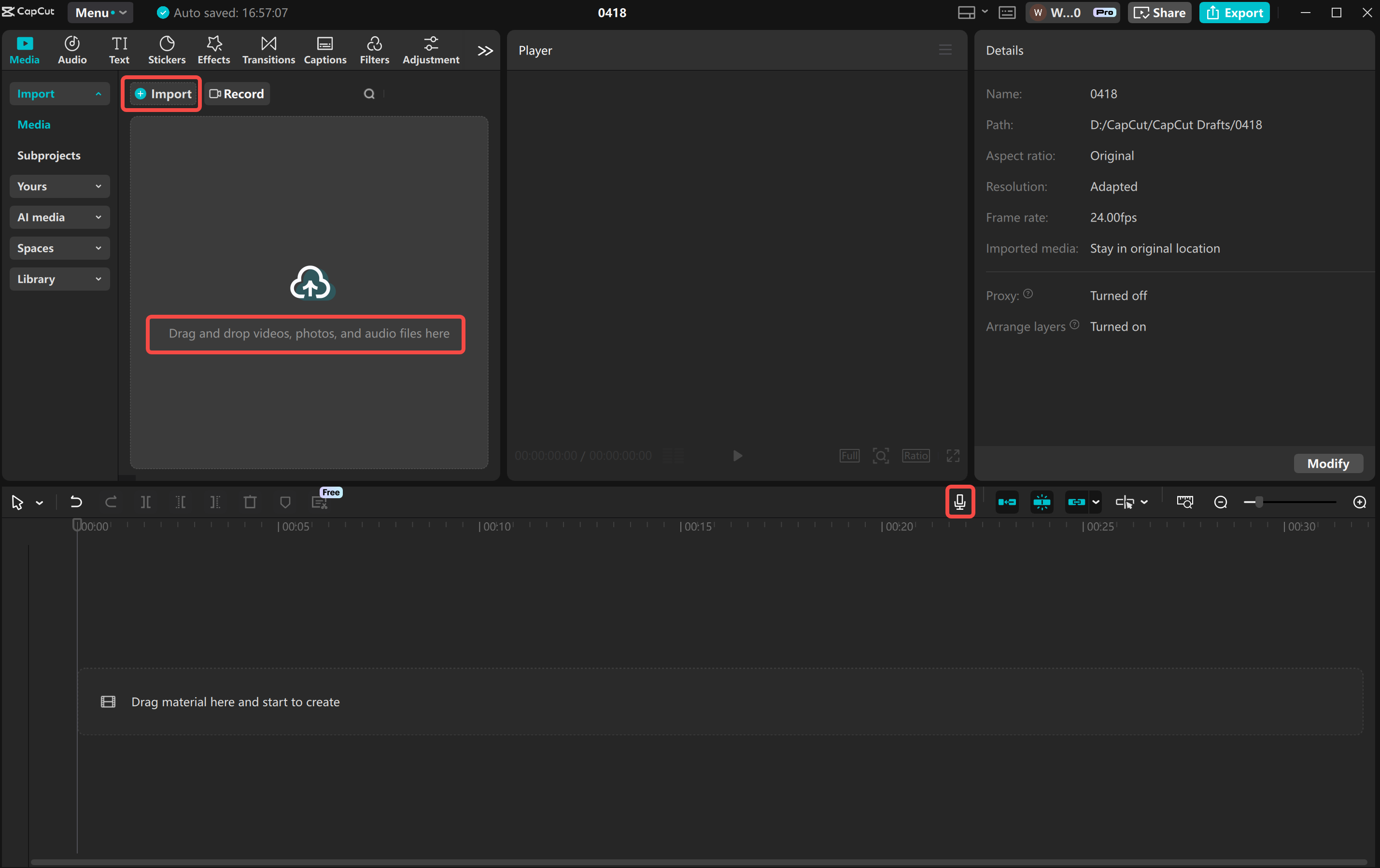Open the Menu dropdown
This screenshot has height=868, width=1380.
click(x=100, y=12)
